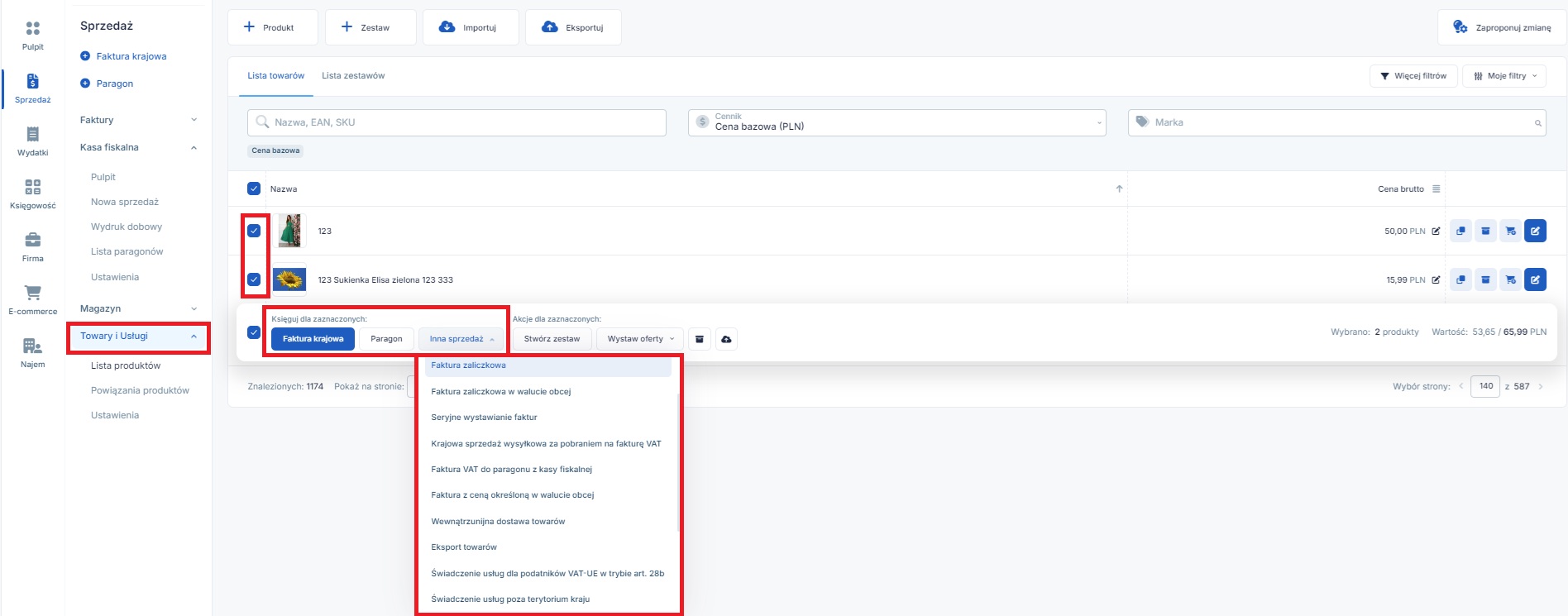This screenshot has width=1568, height=616.
Task: Duplicate product 123 with copy icon
Action: (1461, 231)
